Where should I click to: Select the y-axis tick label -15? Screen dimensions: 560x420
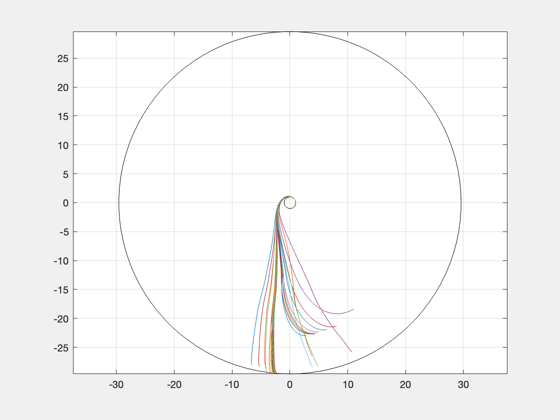(x=61, y=290)
